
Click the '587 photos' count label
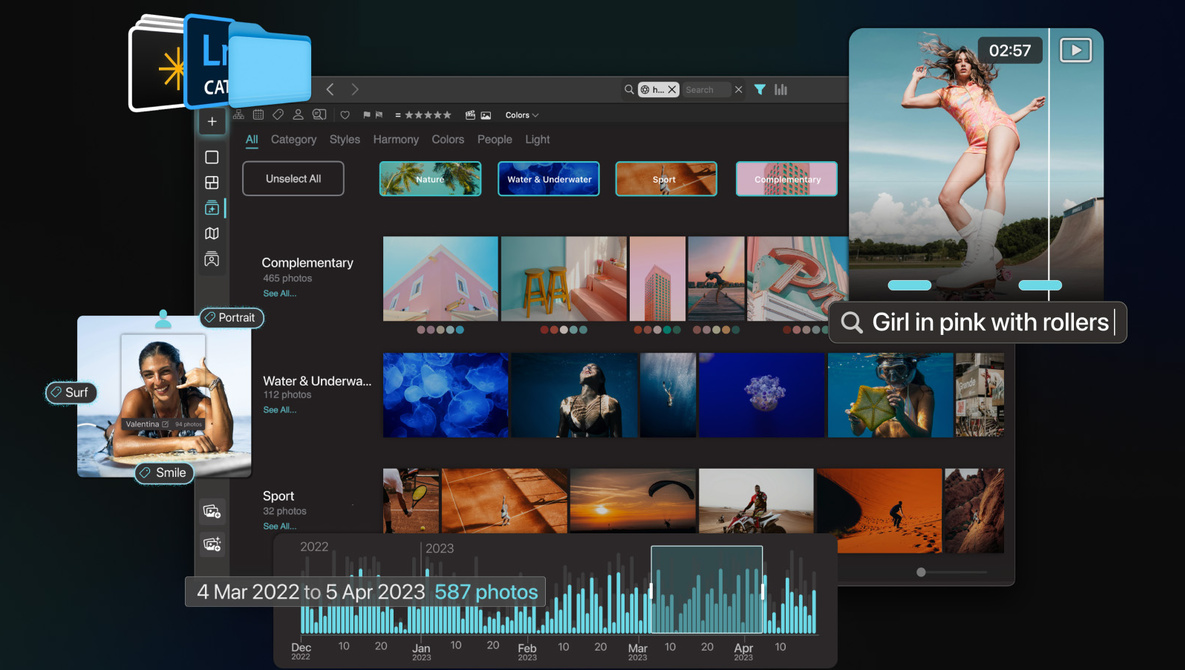pyautogui.click(x=486, y=592)
